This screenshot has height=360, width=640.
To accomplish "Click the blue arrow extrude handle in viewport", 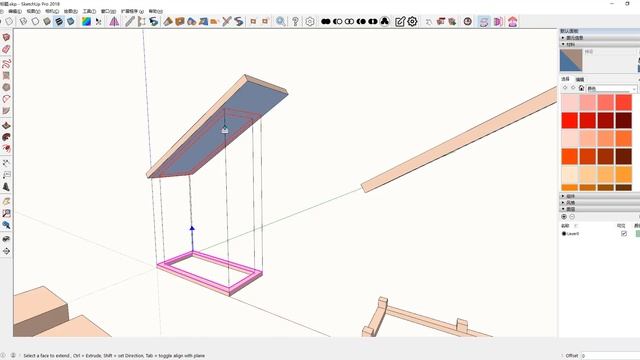I will tap(192, 229).
